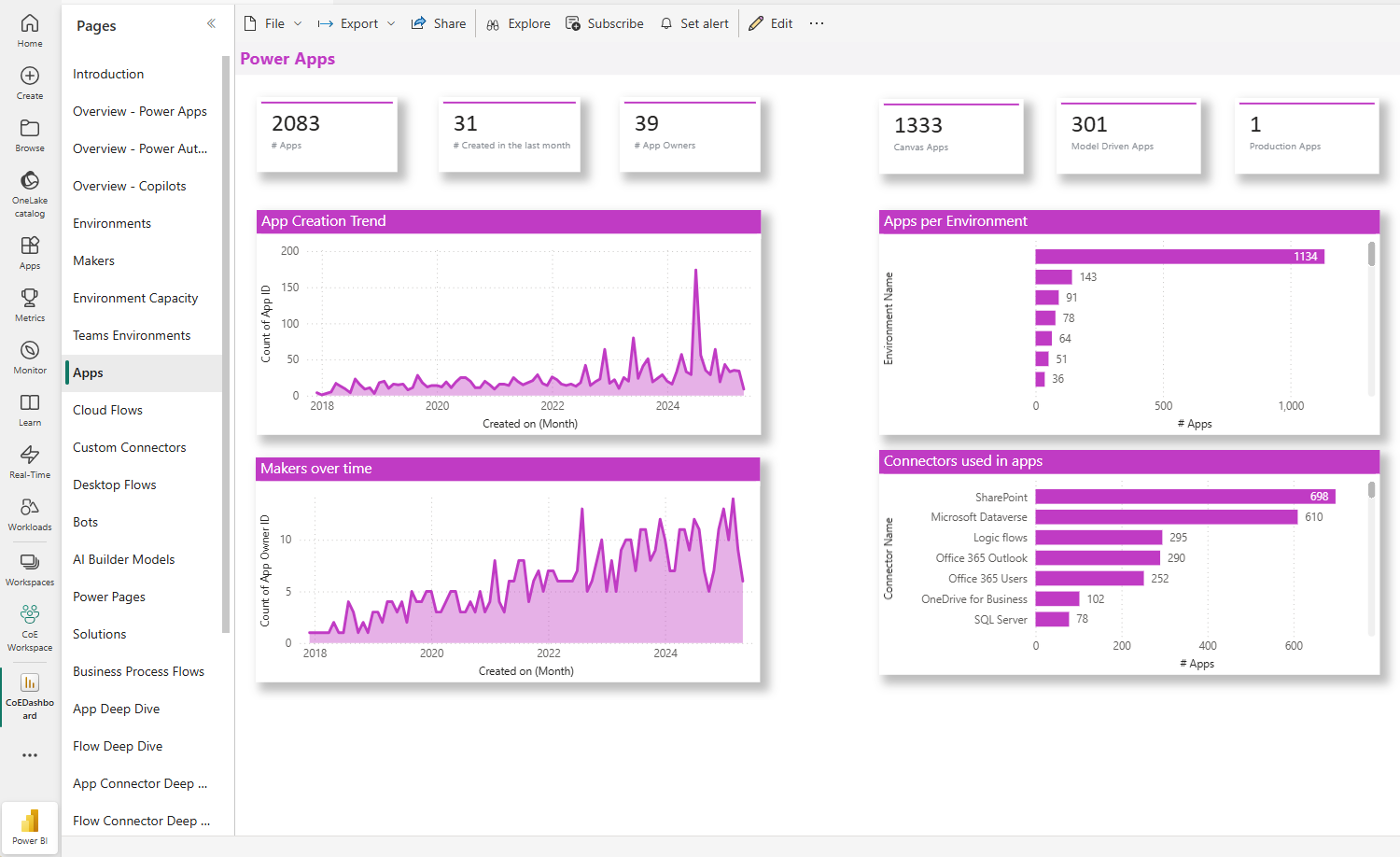Click Connectors used in apps scrollbar

(1371, 490)
